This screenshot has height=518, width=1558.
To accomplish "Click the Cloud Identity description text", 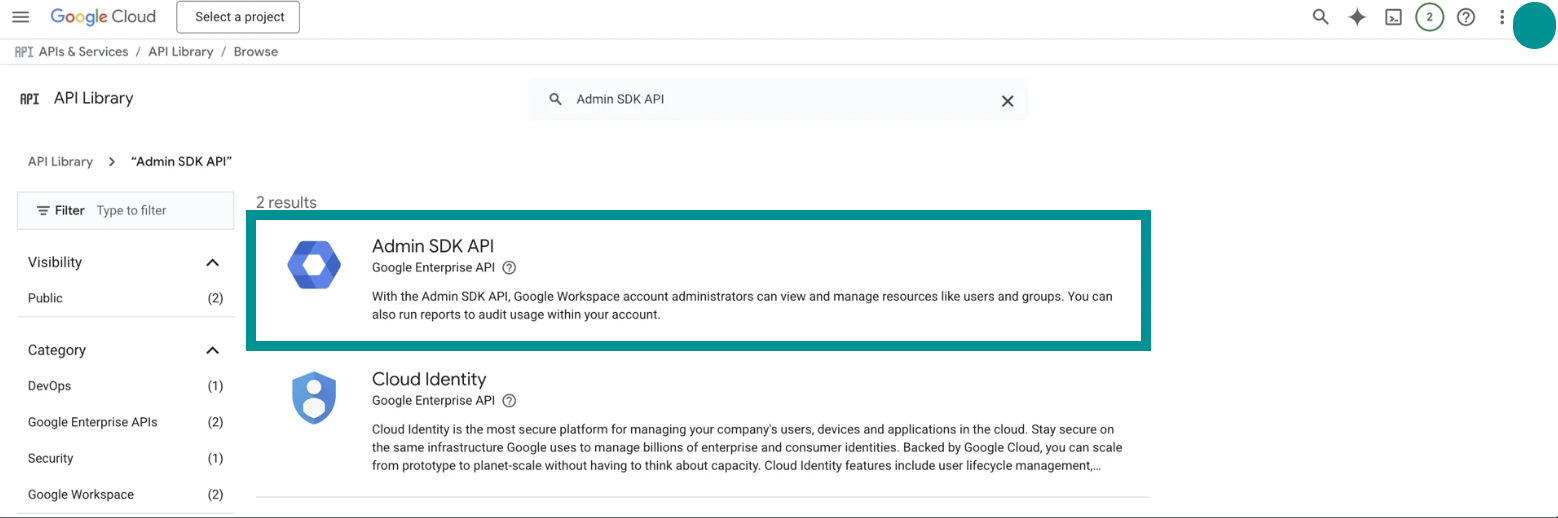I will [747, 447].
